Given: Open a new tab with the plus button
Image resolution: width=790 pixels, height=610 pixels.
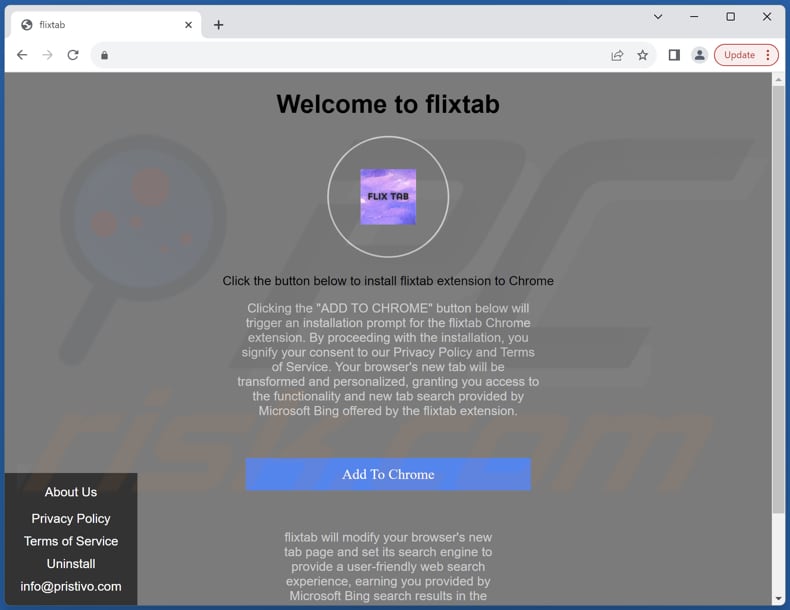Looking at the screenshot, I should tap(219, 25).
